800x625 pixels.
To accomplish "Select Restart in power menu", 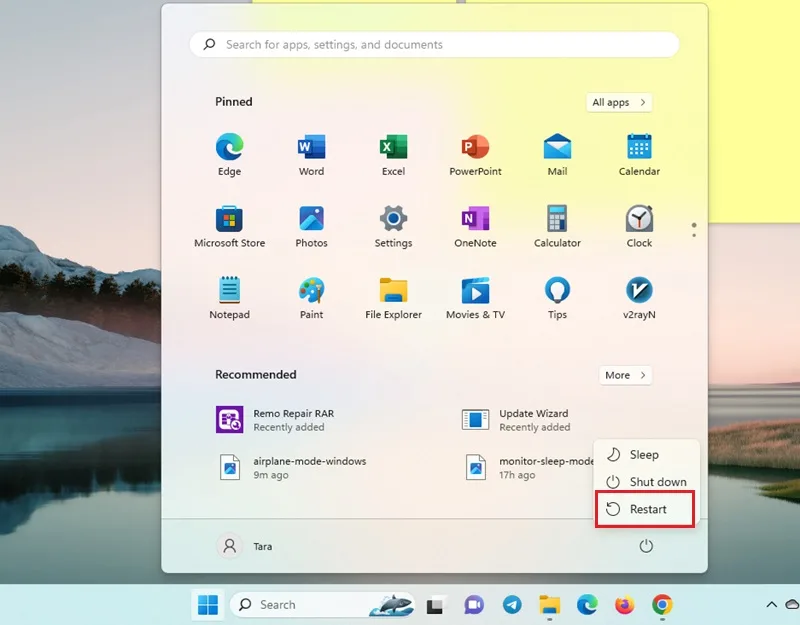I will (x=645, y=509).
